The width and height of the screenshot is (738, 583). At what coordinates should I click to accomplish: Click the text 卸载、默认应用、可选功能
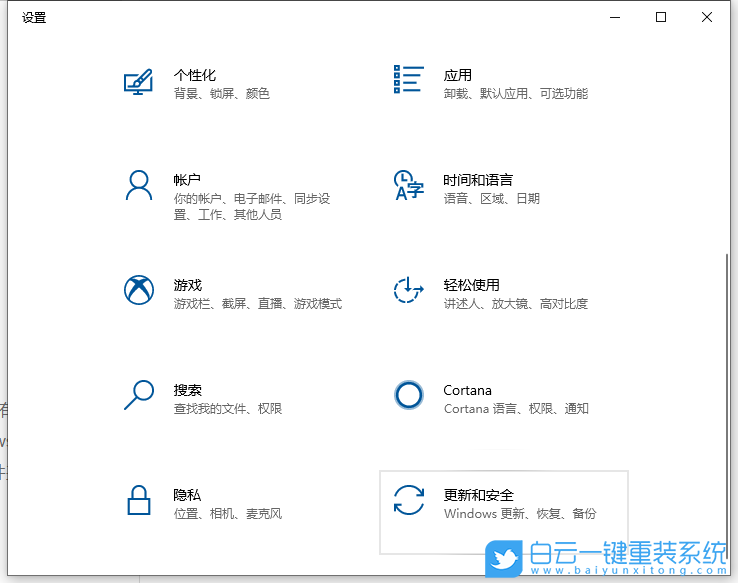pyautogui.click(x=516, y=93)
